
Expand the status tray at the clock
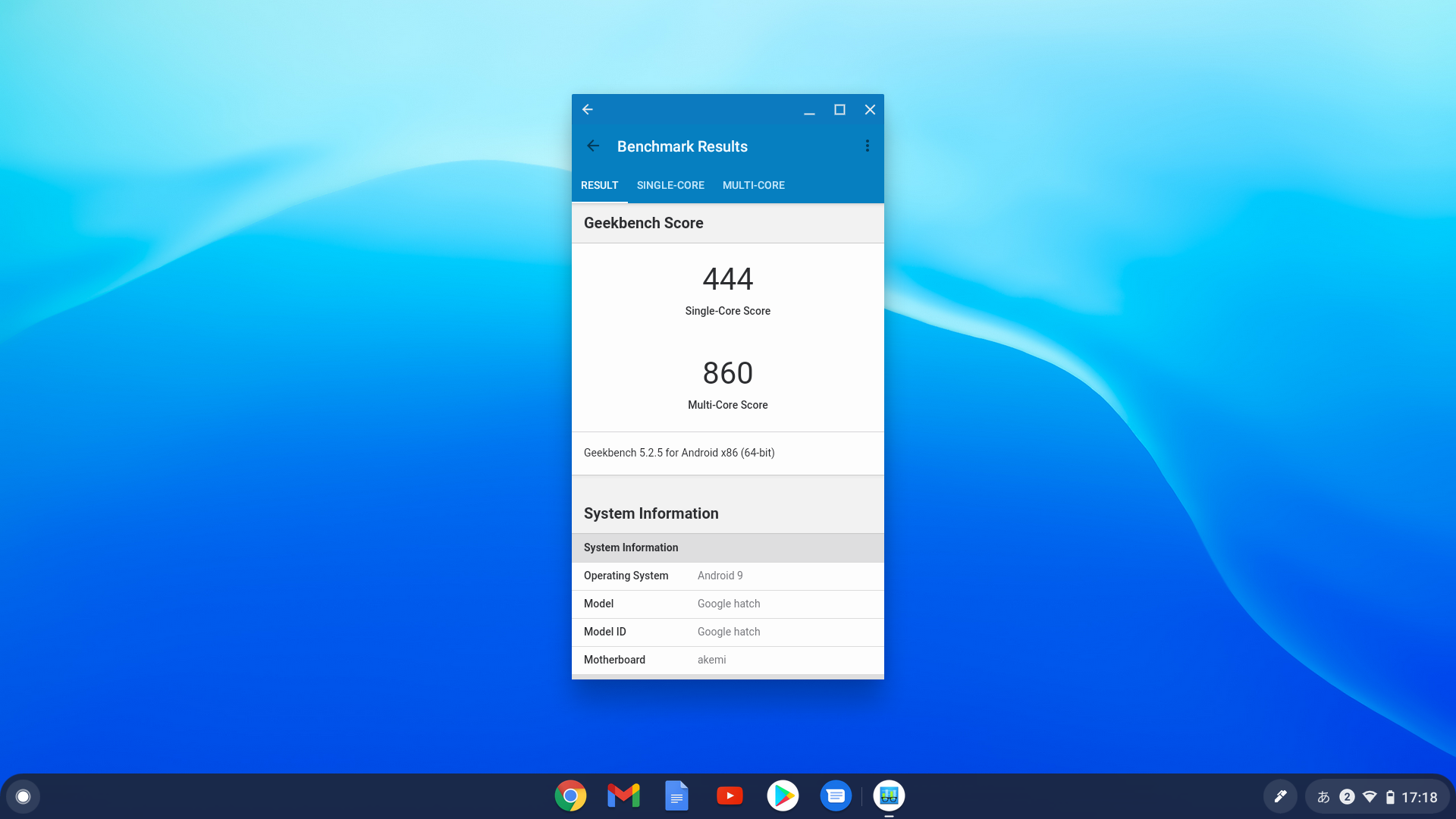pos(1419,797)
